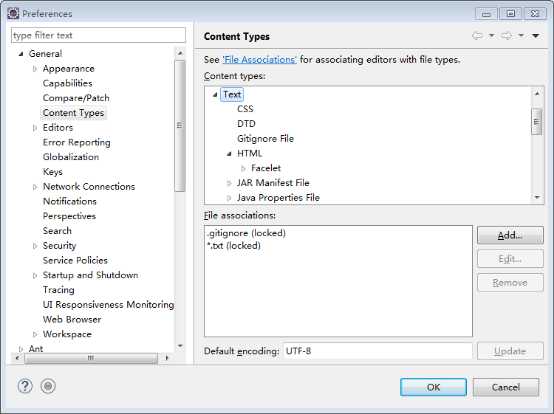Focus the type filter text field
Image resolution: width=554 pixels, height=414 pixels.
(x=98, y=35)
